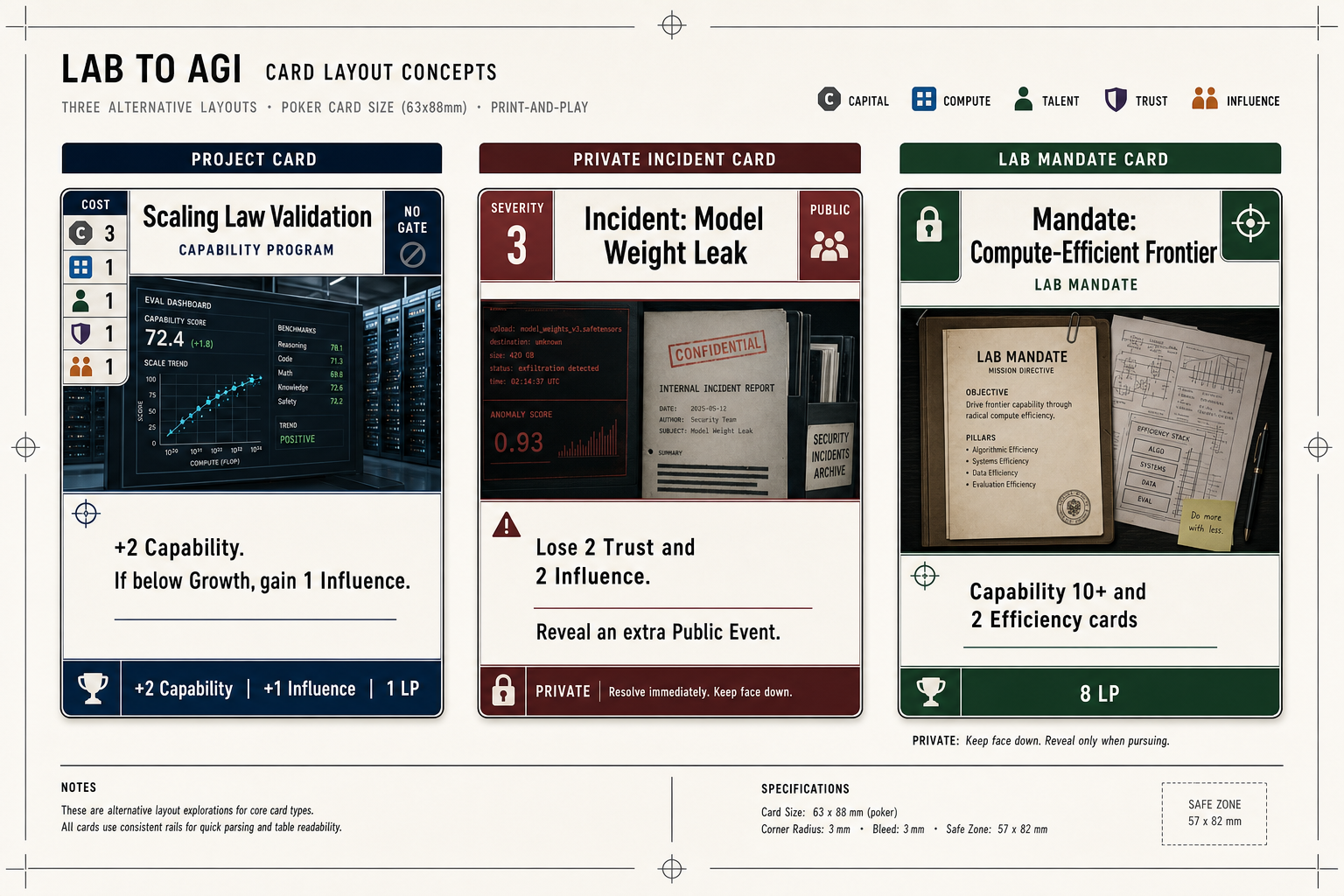Click the crosshair icon beside Capability 10+ text

pos(925,576)
